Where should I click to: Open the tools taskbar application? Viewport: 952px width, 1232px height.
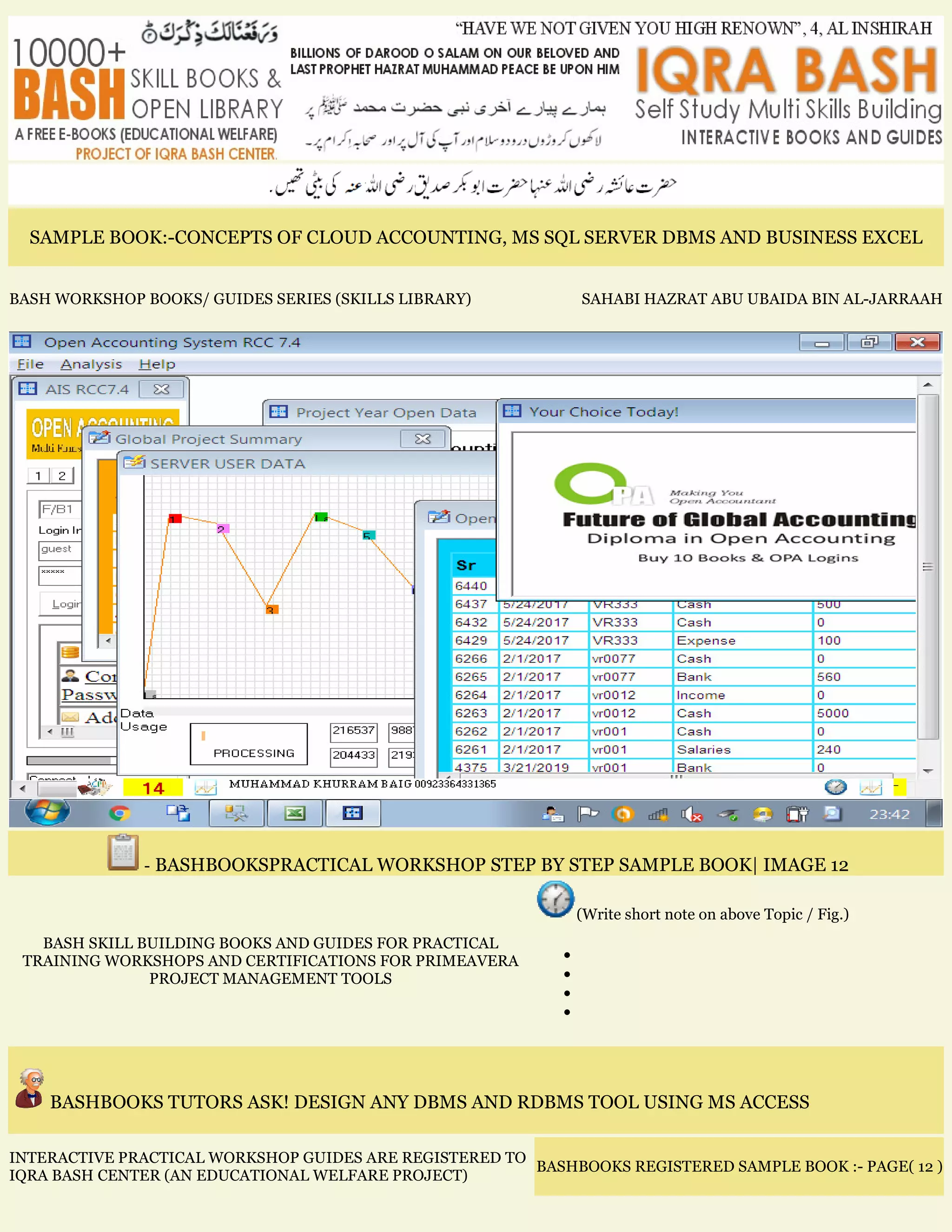236,814
